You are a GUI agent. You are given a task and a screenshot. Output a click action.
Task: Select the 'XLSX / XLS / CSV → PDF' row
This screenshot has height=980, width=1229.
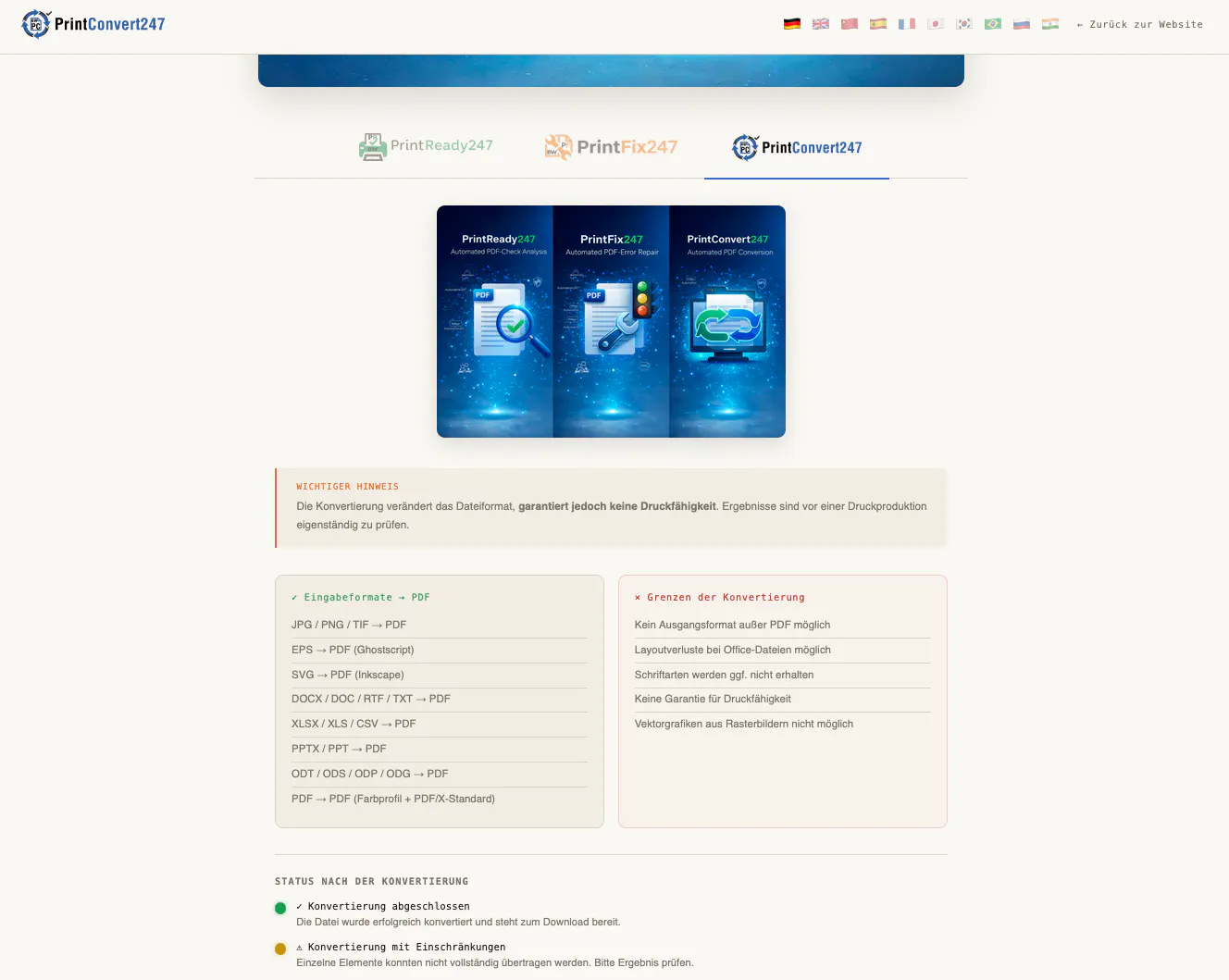(440, 724)
